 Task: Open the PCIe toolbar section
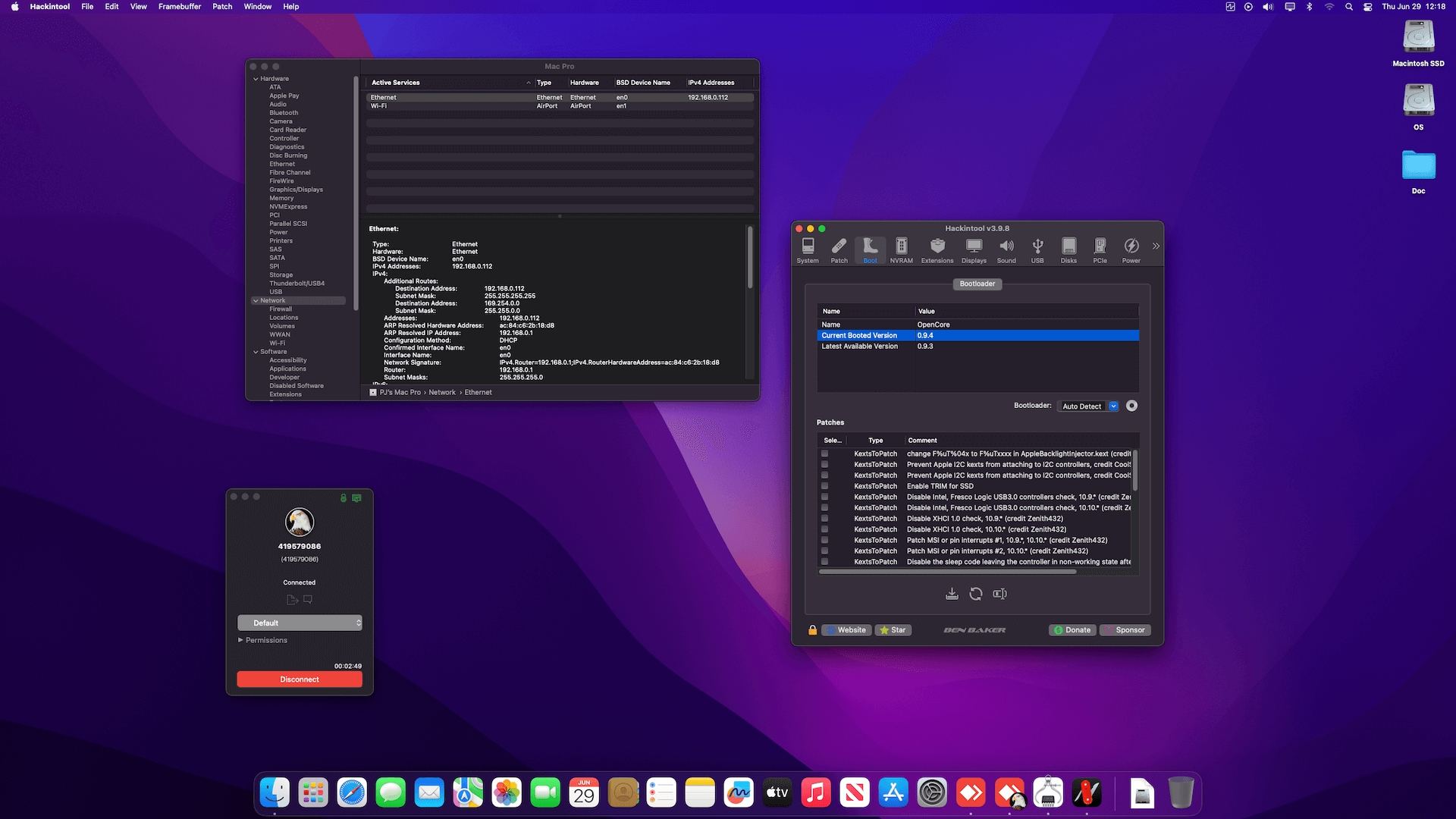pyautogui.click(x=1100, y=249)
